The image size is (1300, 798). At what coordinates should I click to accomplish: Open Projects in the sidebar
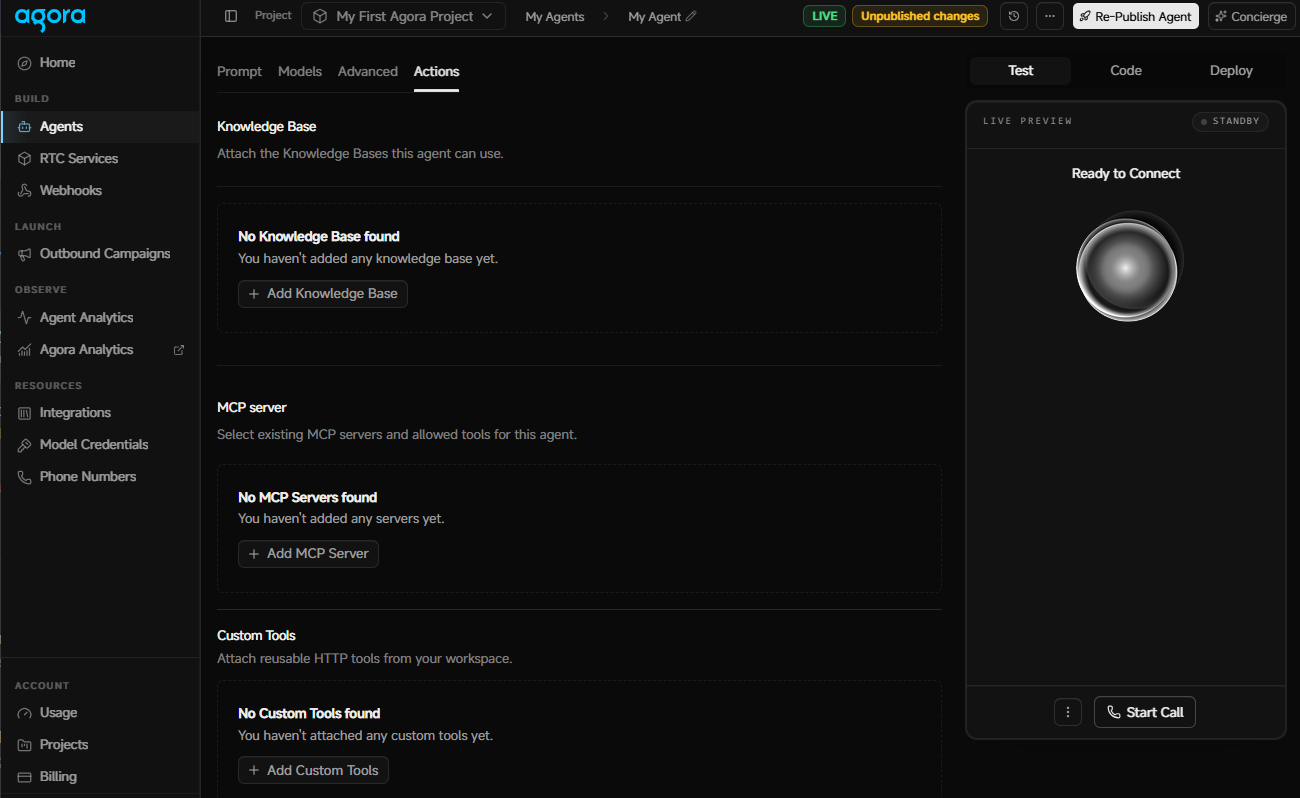pyautogui.click(x=100, y=745)
